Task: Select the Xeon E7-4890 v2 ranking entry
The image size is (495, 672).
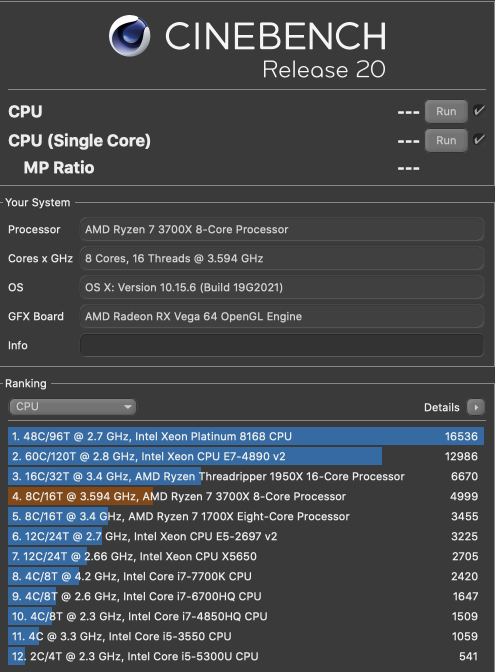Action: [x=246, y=456]
